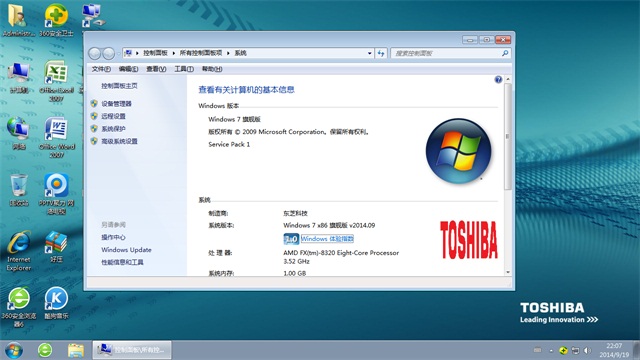The image size is (640, 360).
Task: Show hidden system tray icons arrow
Action: pyautogui.click(x=551, y=350)
